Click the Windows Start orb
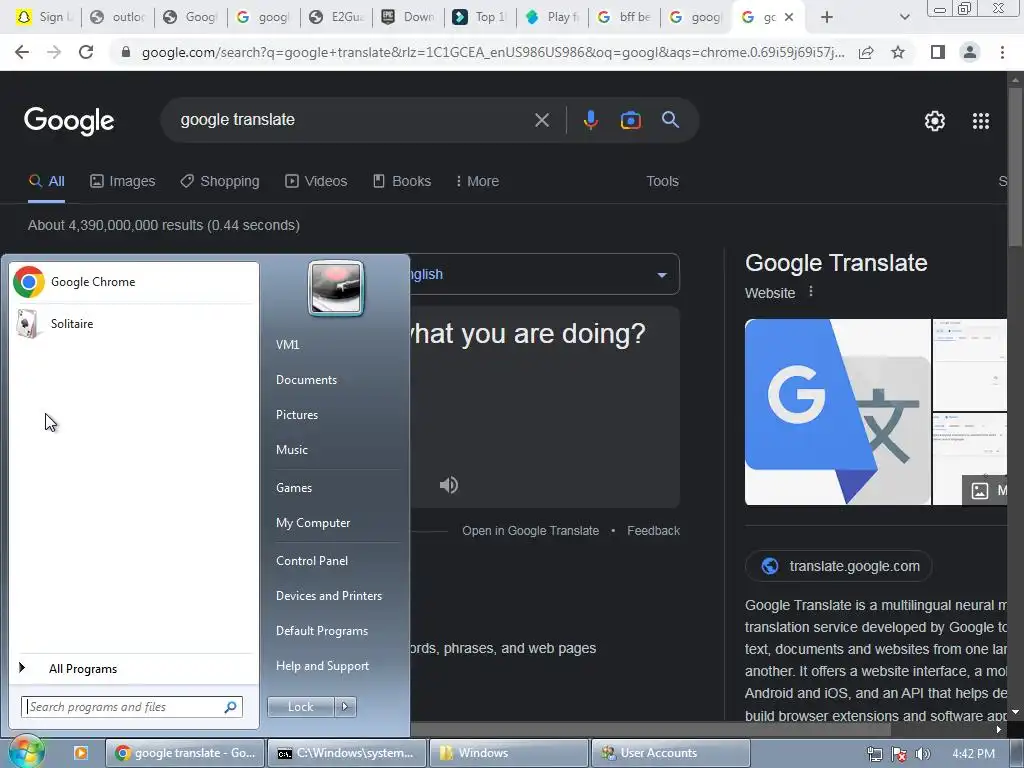 (26, 752)
